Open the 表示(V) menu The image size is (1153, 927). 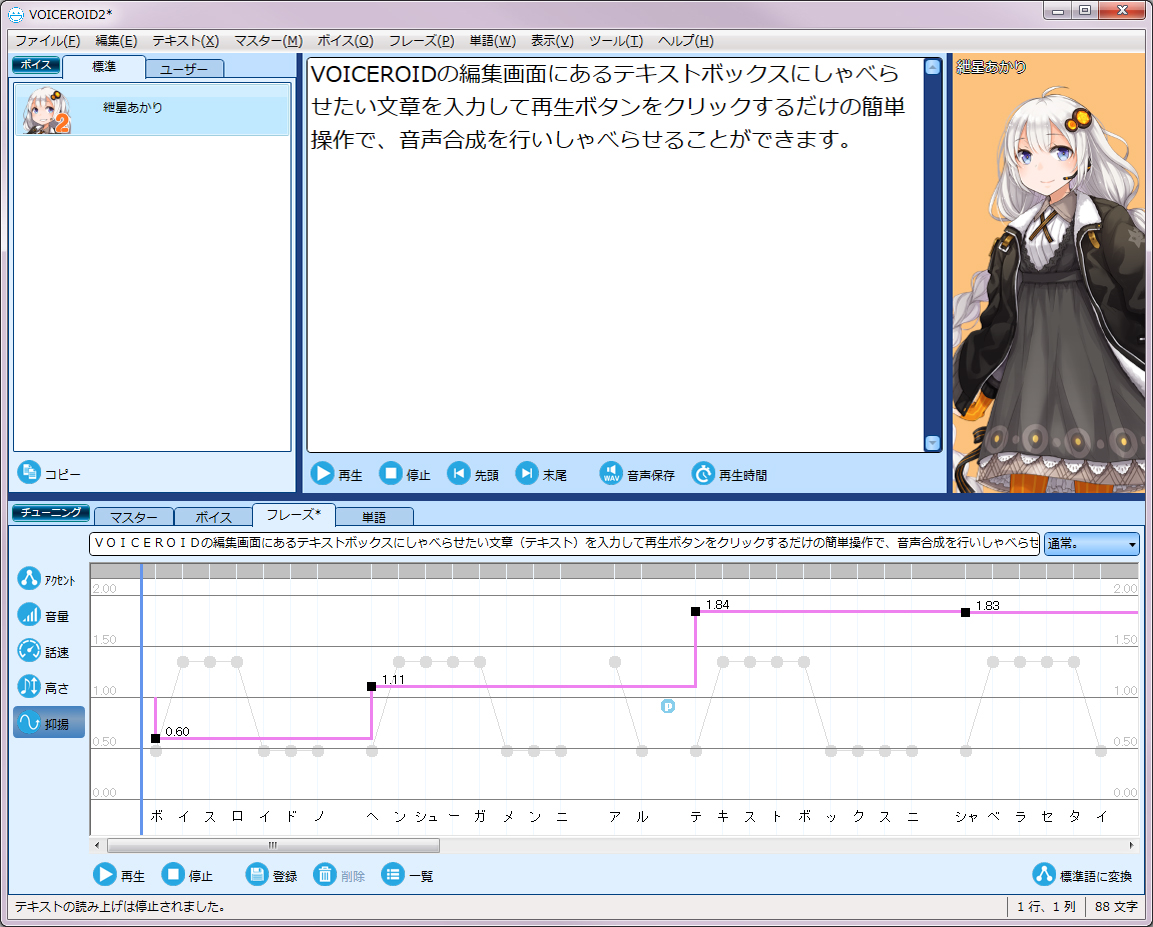point(552,40)
